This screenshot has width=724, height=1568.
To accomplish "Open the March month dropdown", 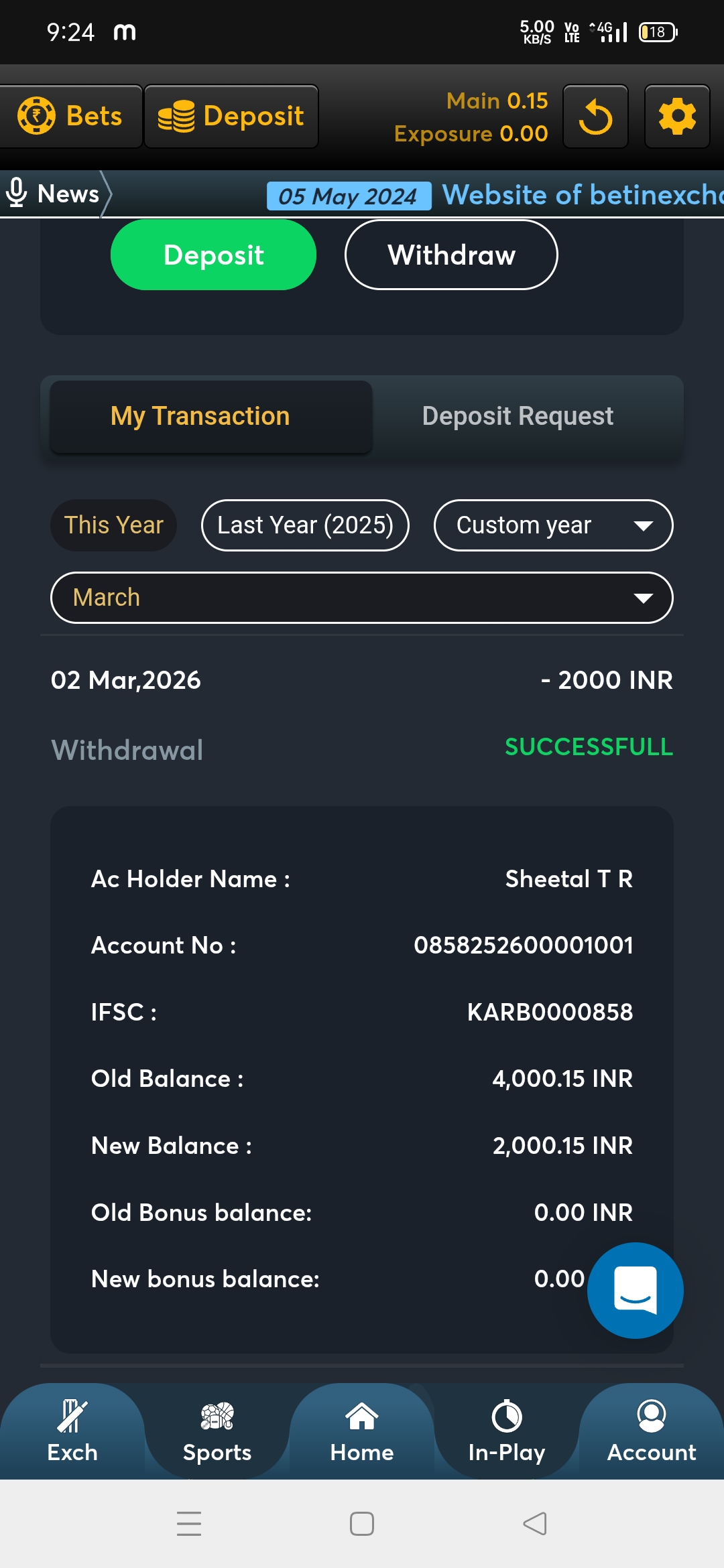I will (x=362, y=598).
